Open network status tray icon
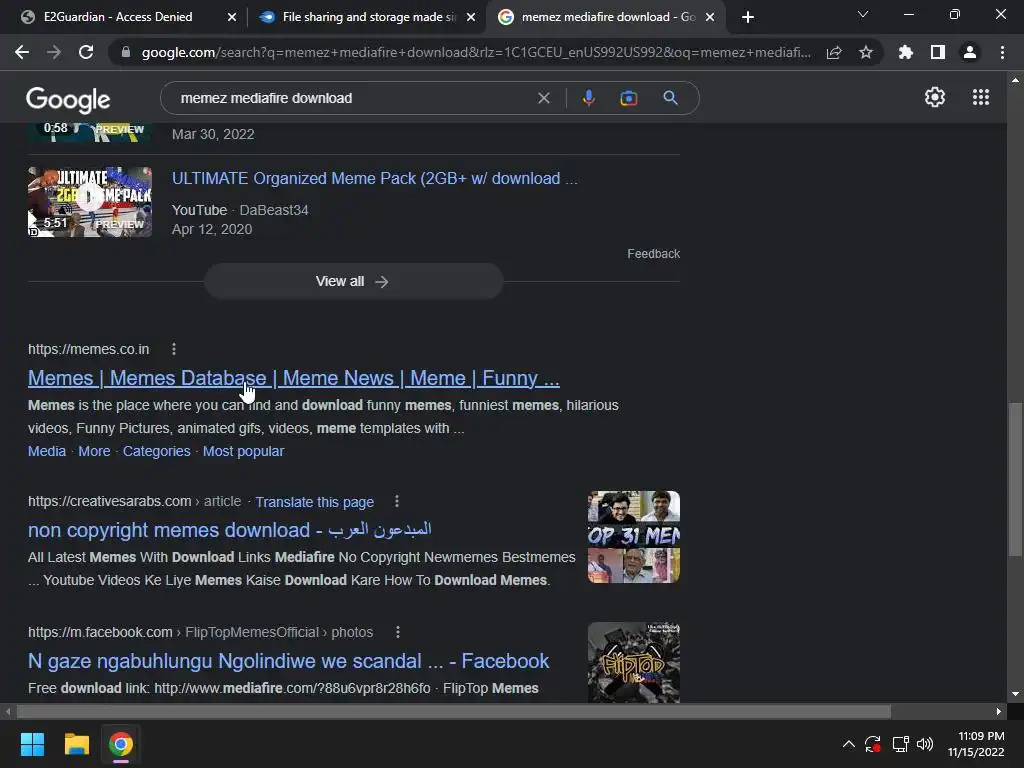 pyautogui.click(x=901, y=744)
